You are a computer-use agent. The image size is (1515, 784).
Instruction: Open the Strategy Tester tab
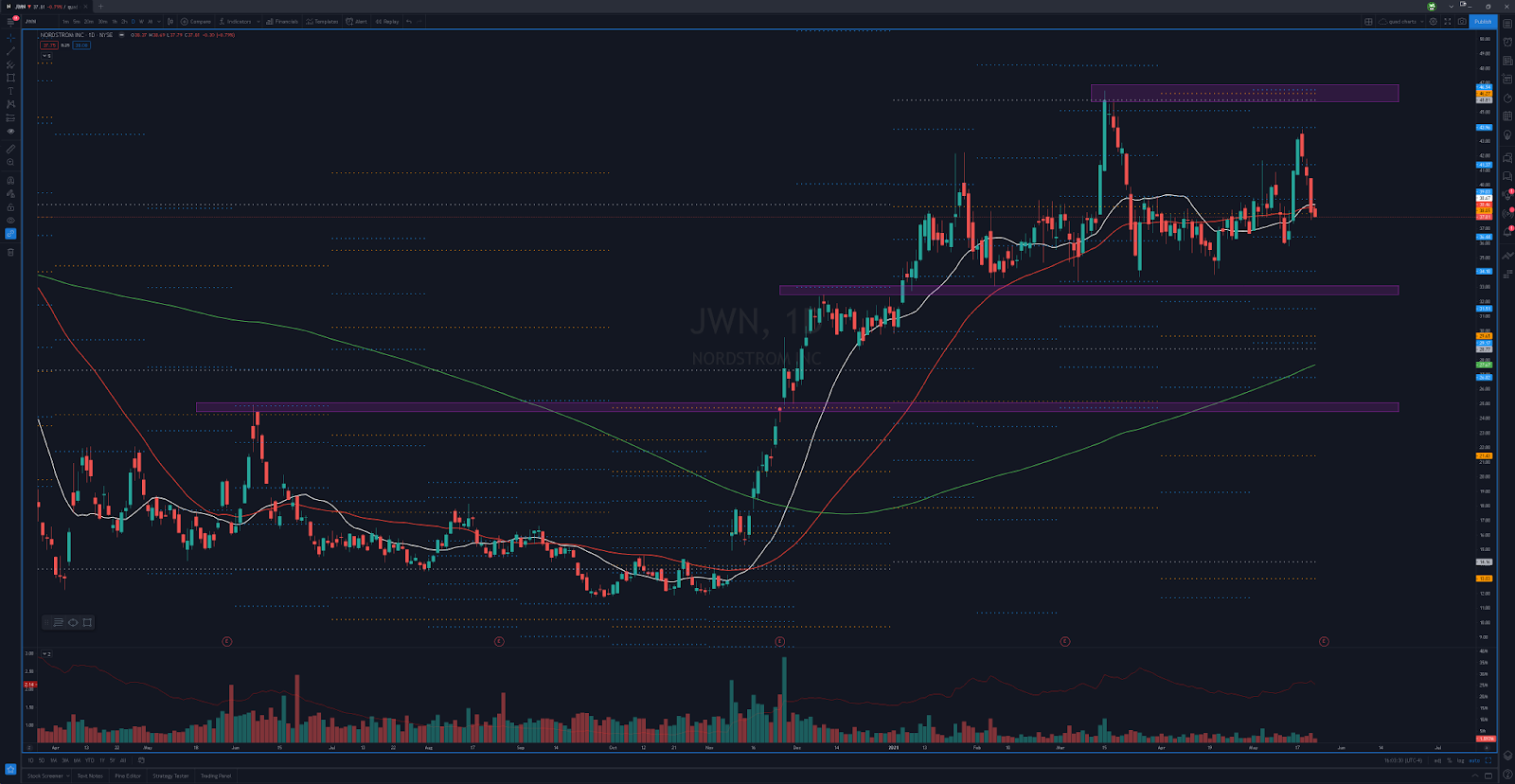pyautogui.click(x=170, y=775)
